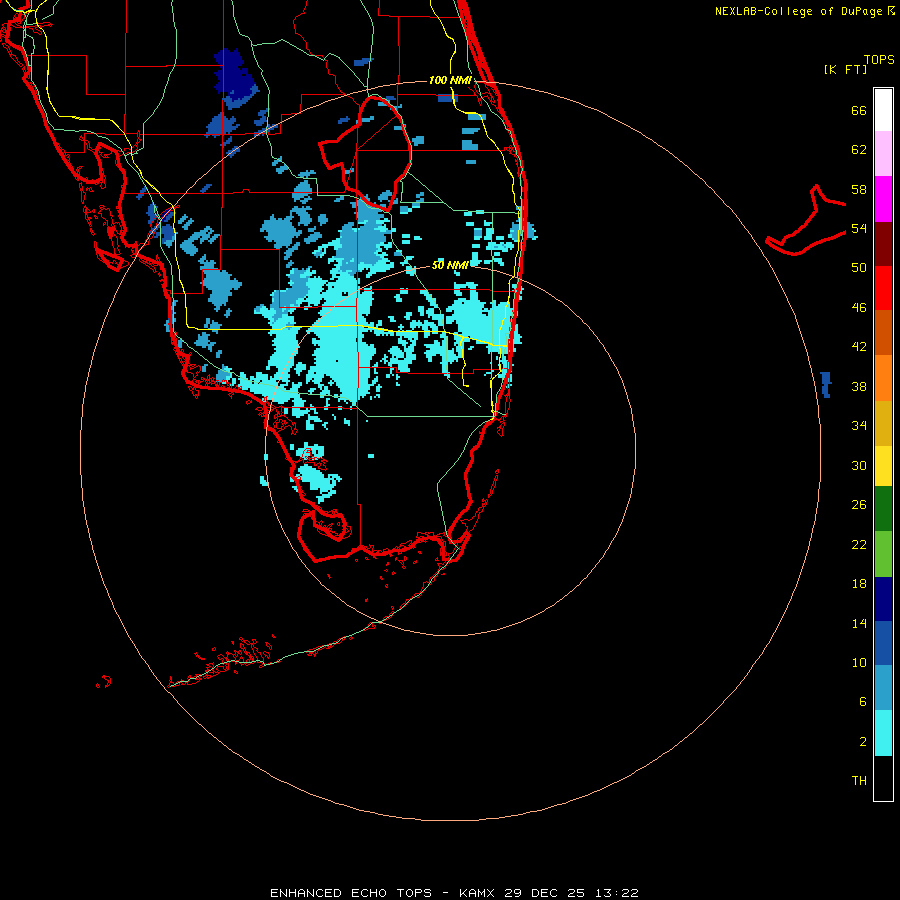
Task: Click the TOPS legend title
Action: pyautogui.click(x=879, y=59)
